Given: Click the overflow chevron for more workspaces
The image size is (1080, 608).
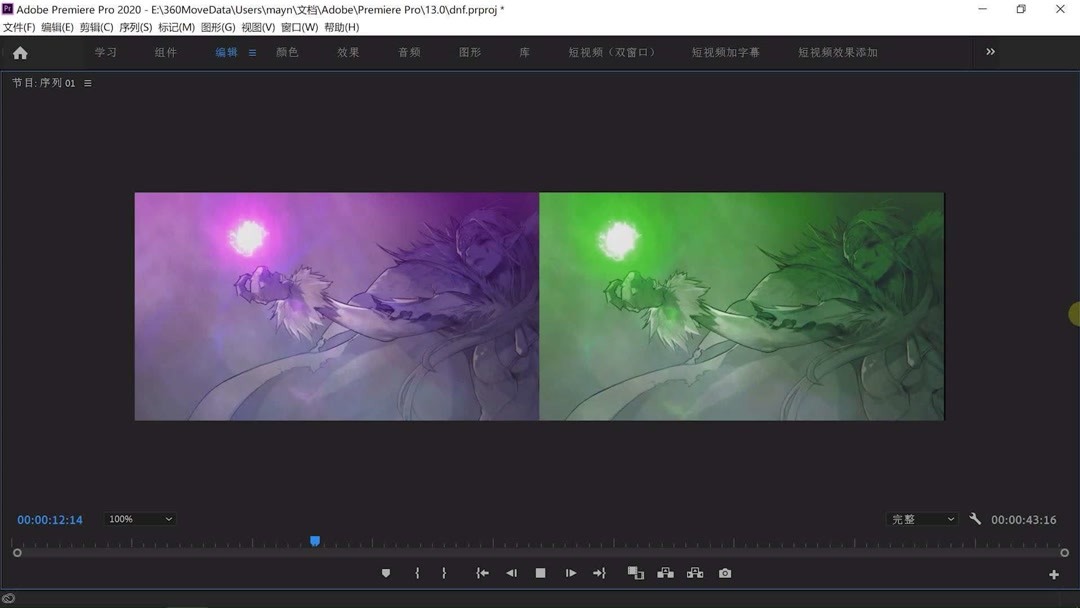Looking at the screenshot, I should click(x=990, y=52).
